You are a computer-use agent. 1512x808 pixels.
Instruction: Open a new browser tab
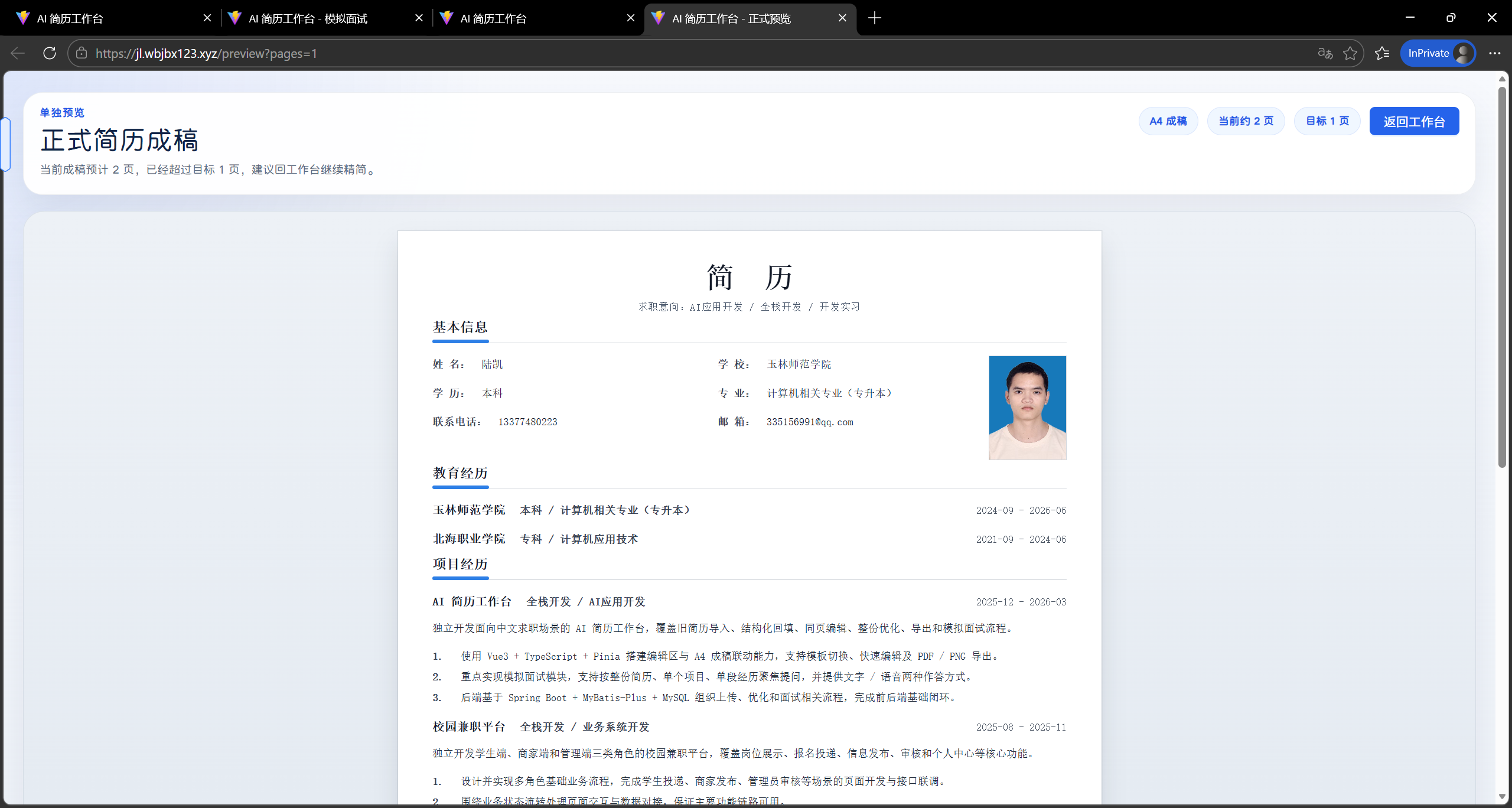click(x=874, y=18)
